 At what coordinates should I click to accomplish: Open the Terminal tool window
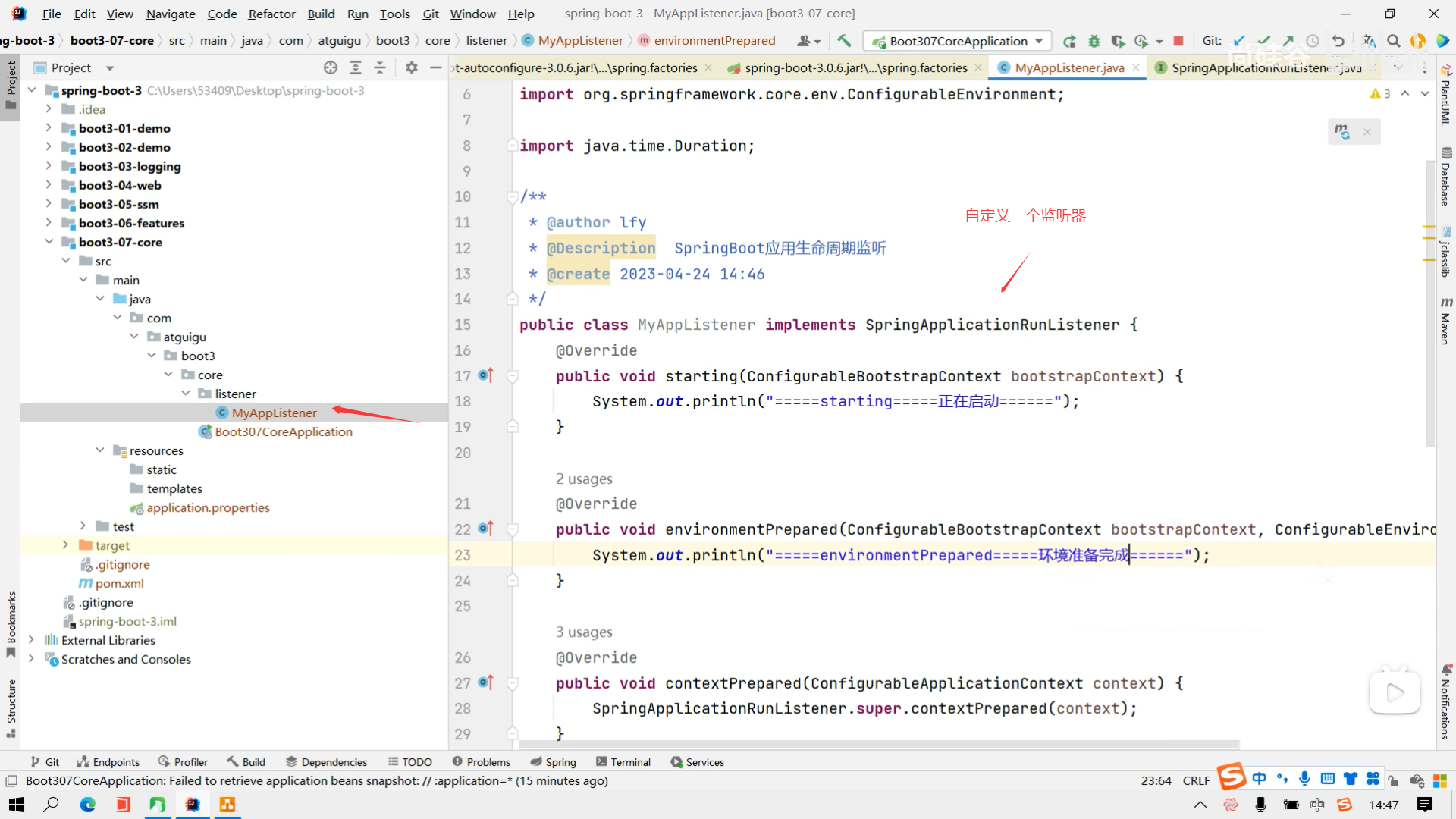point(623,762)
